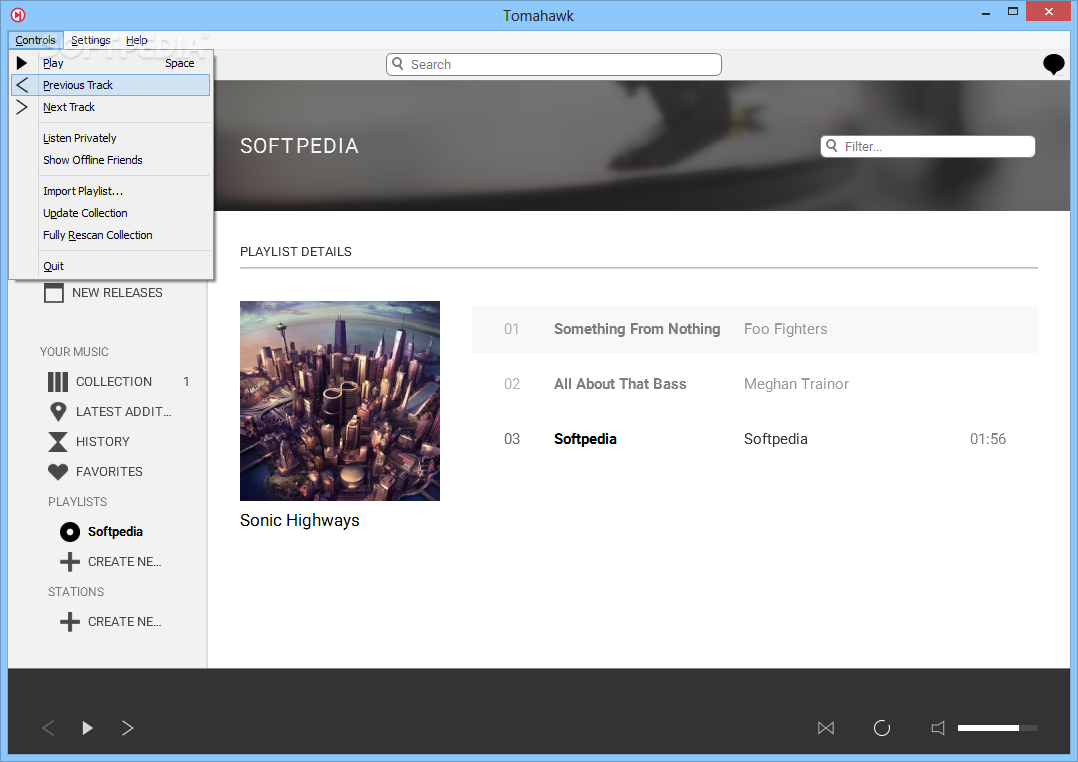This screenshot has width=1078, height=762.
Task: Maximize the Tomahawk window
Action: pos(1013,12)
